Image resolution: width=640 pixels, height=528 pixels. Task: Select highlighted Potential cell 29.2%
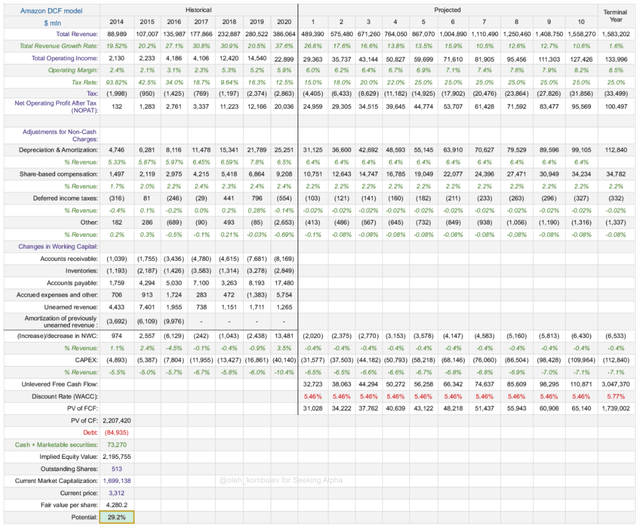pos(117,517)
